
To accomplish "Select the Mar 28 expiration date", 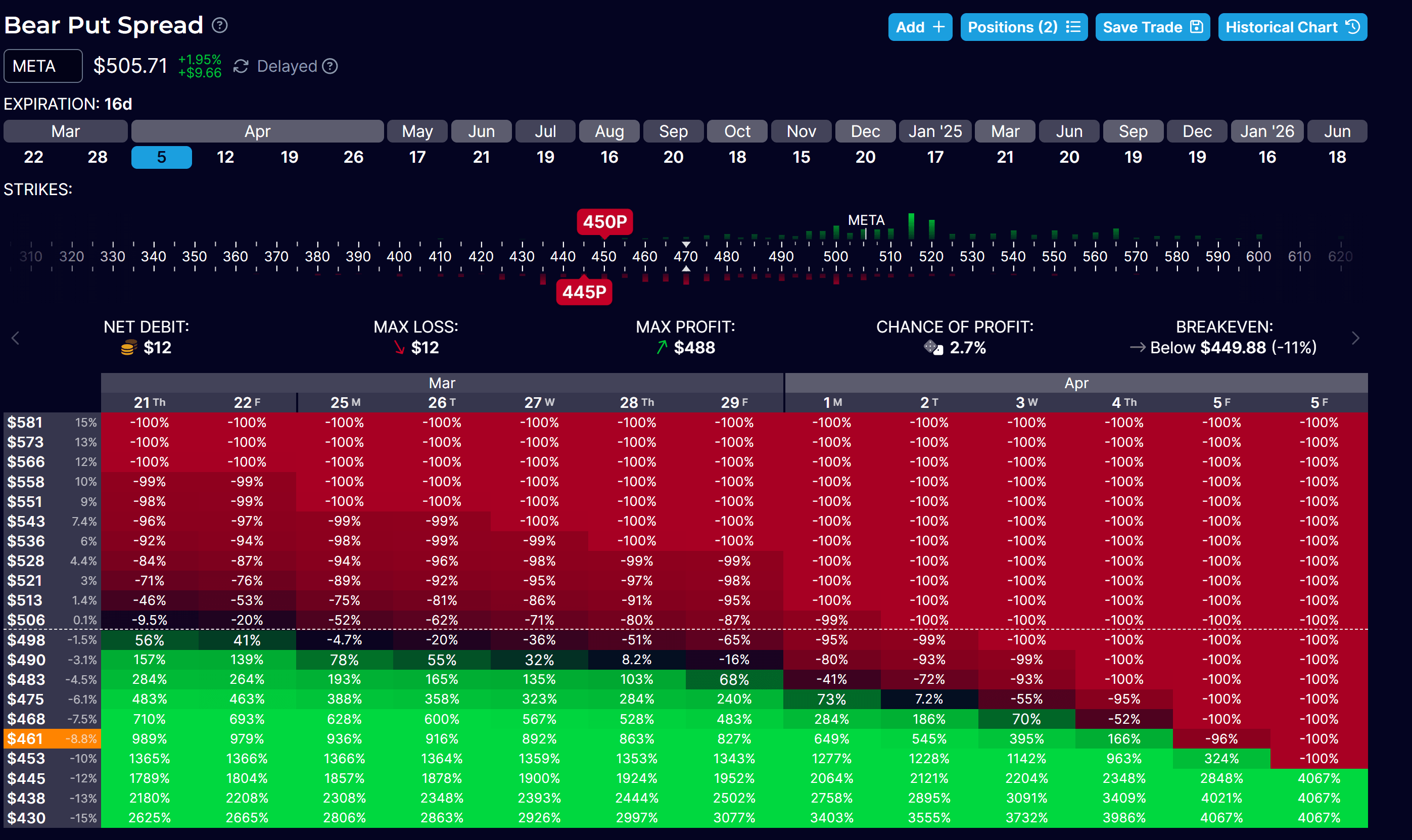I will tap(98, 157).
